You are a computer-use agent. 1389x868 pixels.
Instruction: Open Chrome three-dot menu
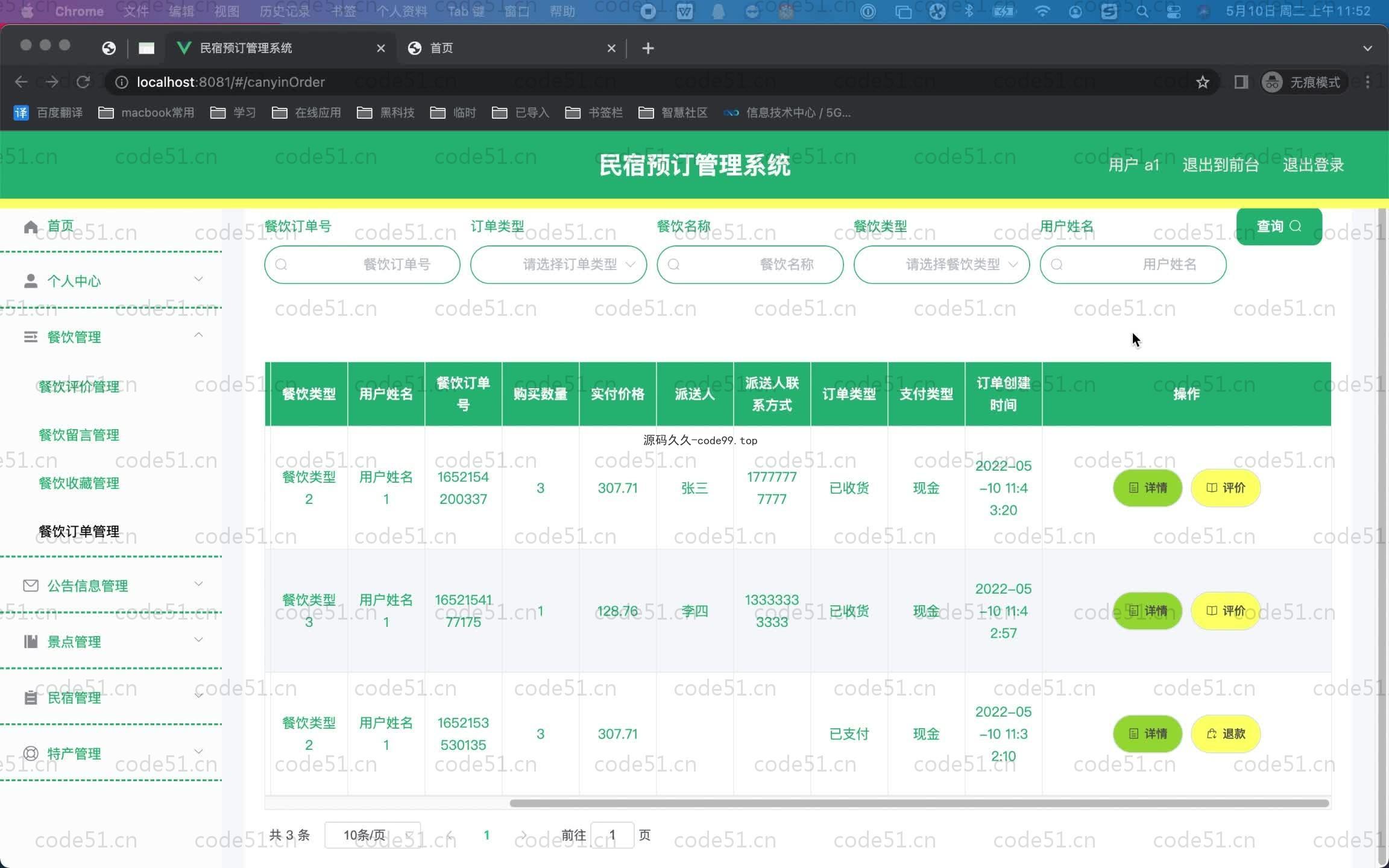(1367, 82)
